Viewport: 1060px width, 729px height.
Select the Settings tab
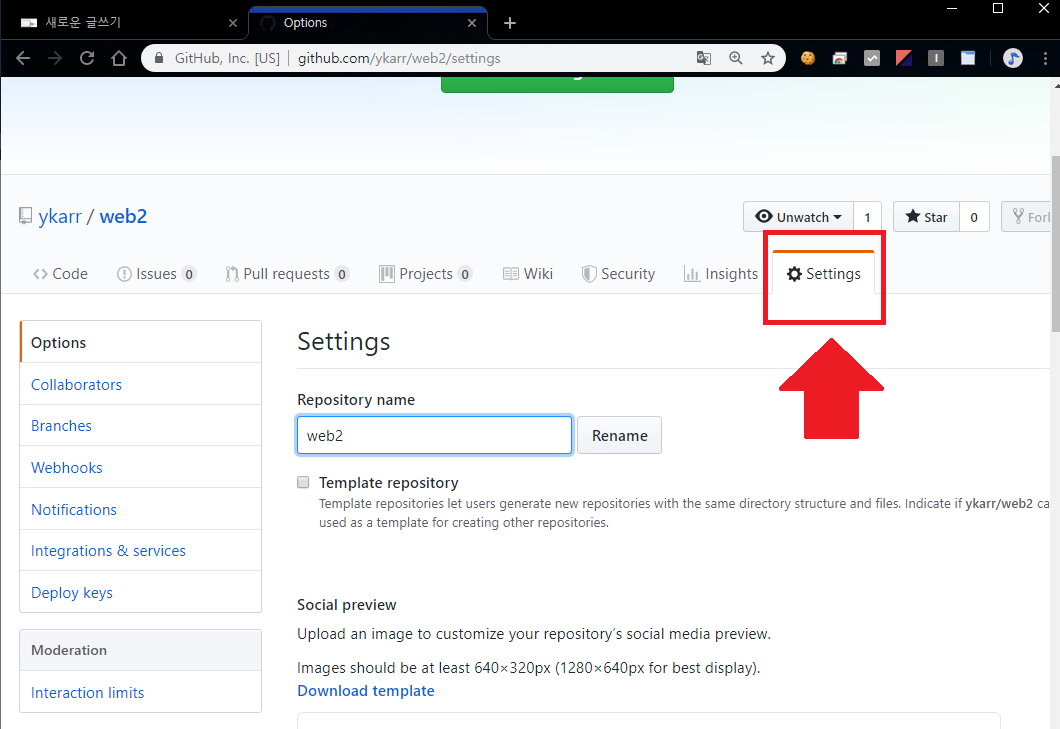coord(823,274)
